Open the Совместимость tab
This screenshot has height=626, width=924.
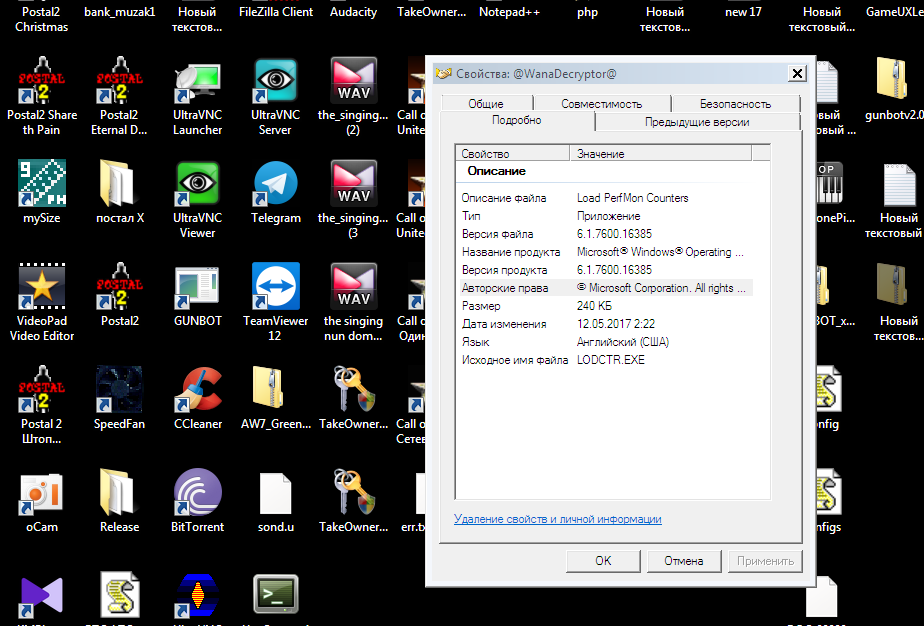[601, 104]
